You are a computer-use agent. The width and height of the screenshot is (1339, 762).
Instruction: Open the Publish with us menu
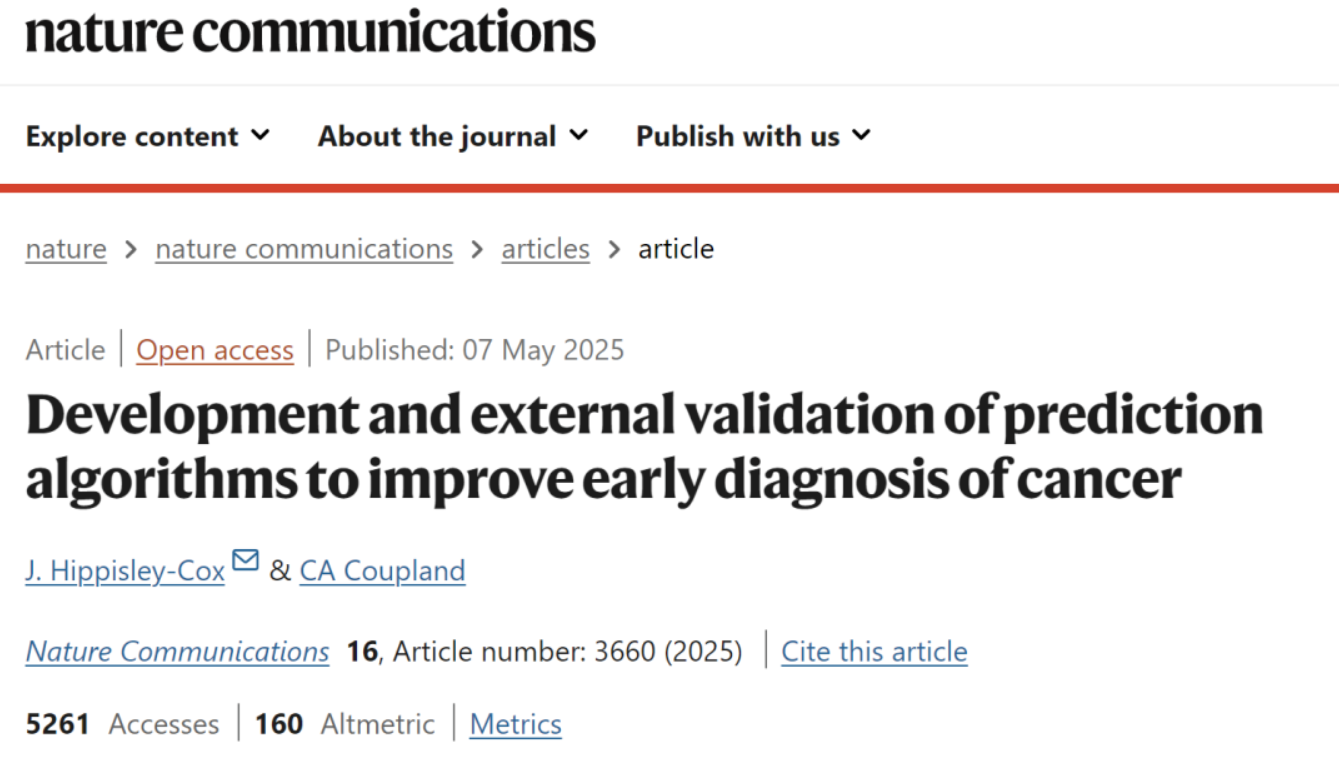[738, 136]
